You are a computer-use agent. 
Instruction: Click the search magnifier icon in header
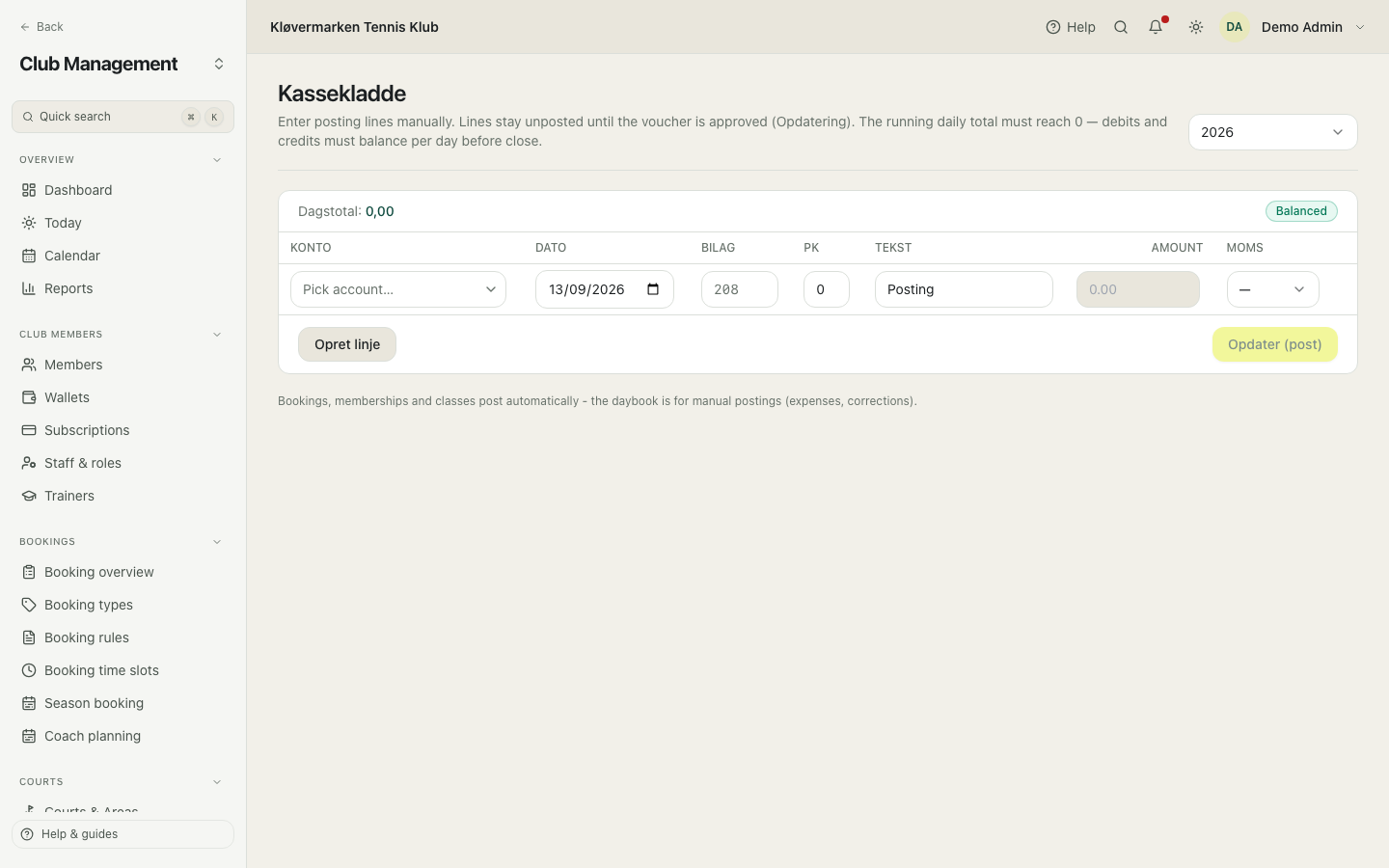coord(1121,27)
